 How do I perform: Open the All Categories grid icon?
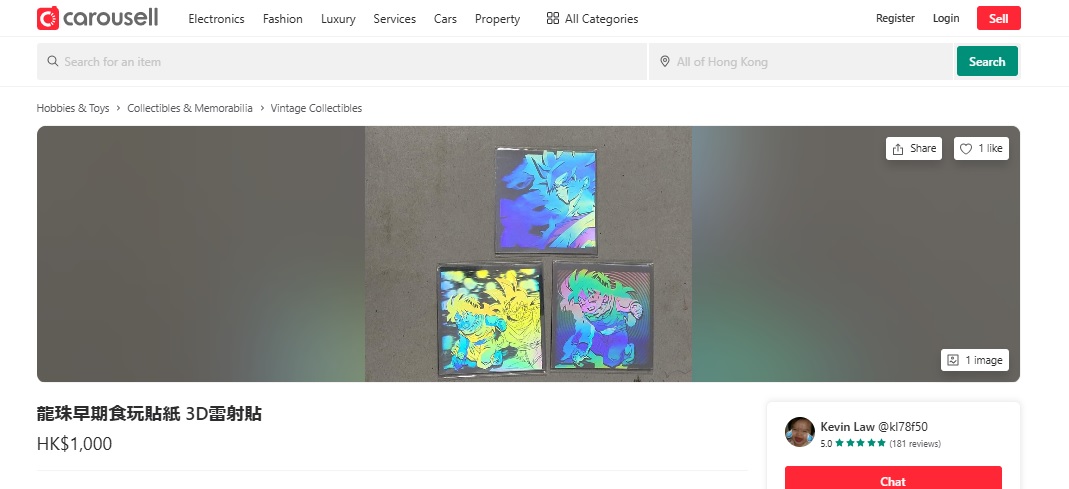553,18
